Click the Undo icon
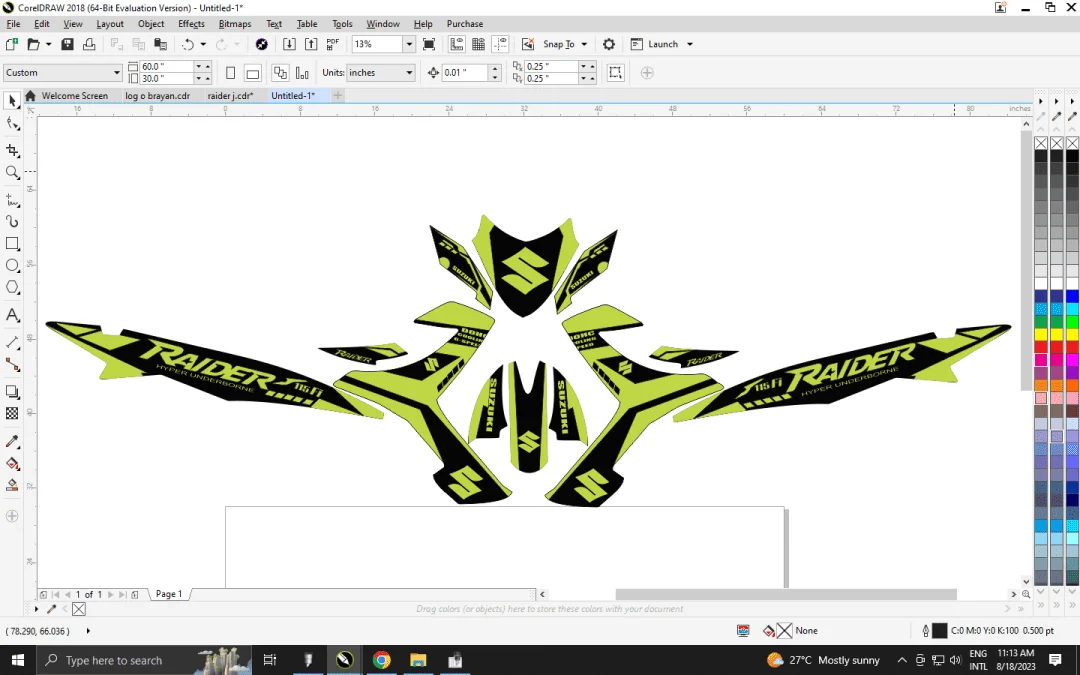 [x=187, y=44]
